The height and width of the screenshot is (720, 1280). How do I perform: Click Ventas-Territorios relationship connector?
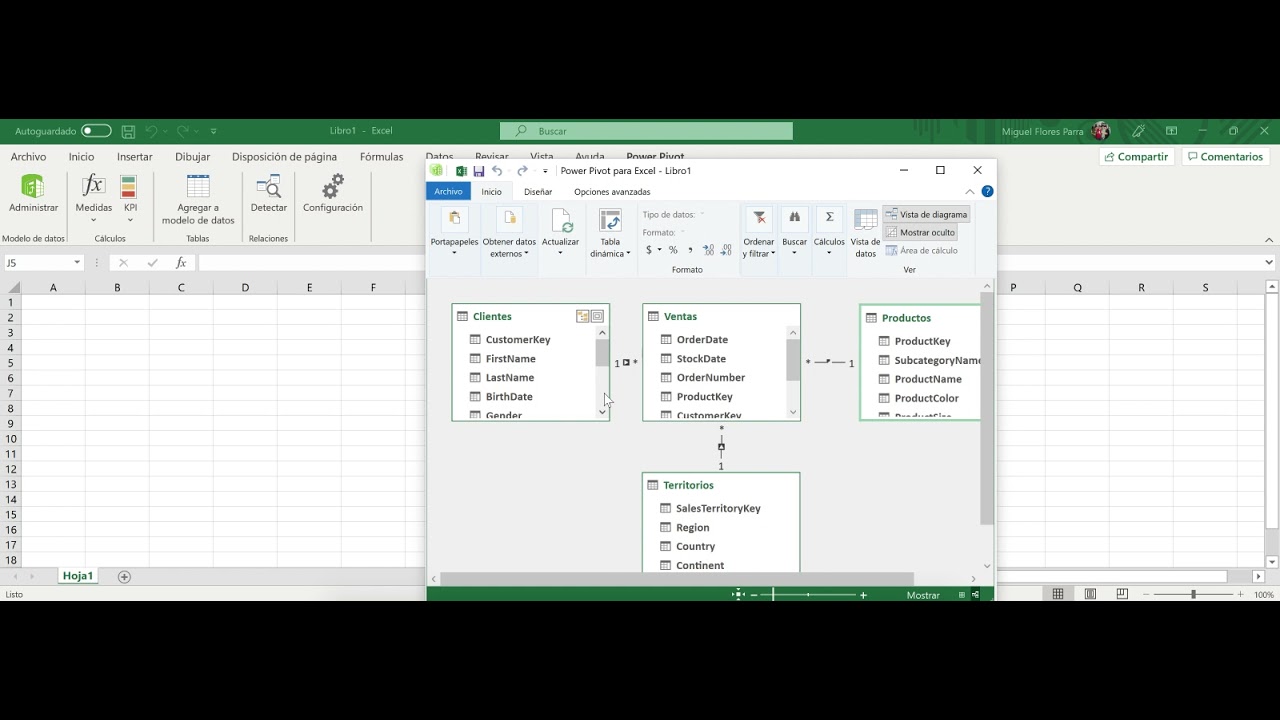[x=721, y=446]
